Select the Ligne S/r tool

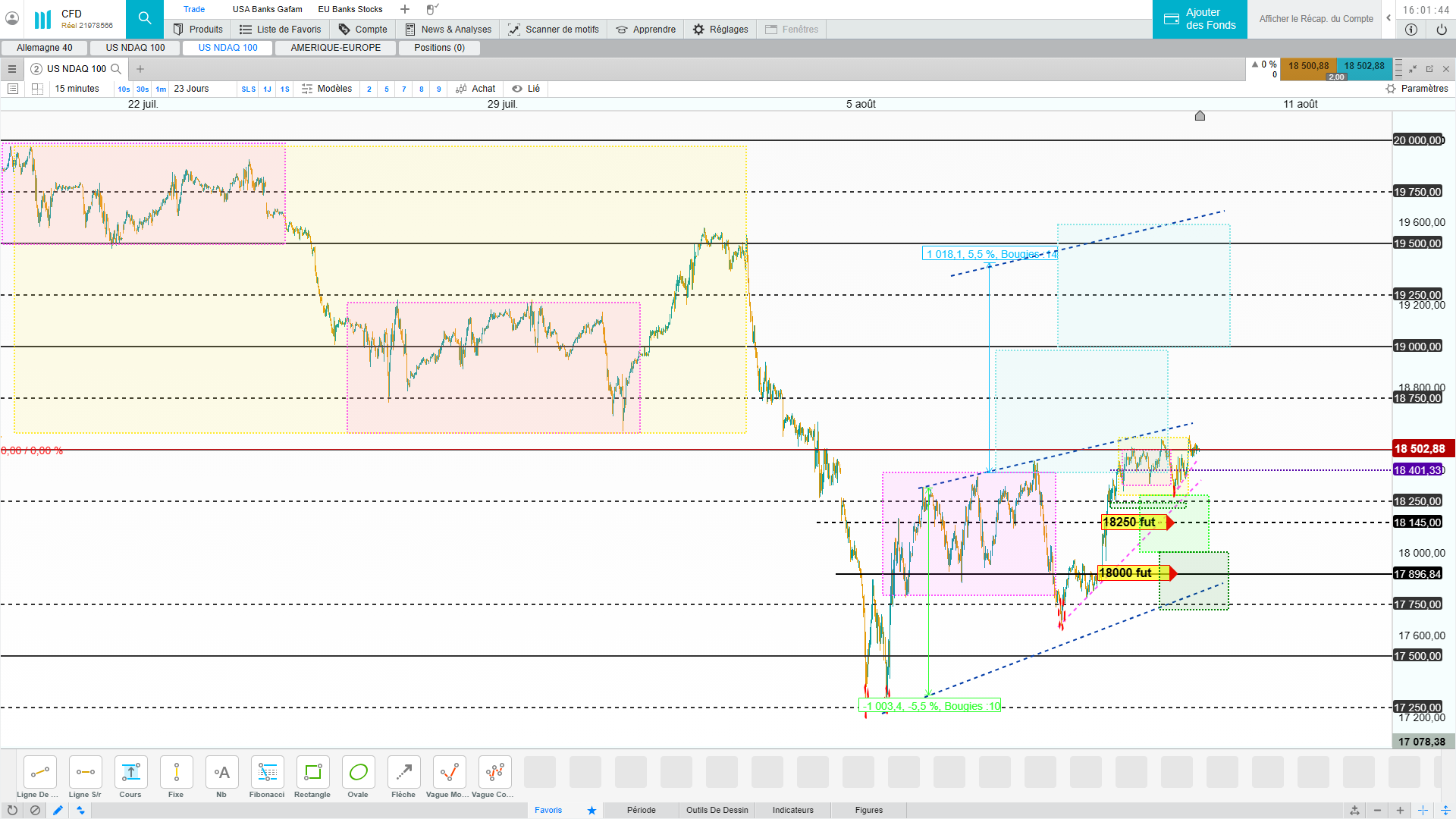[x=85, y=773]
